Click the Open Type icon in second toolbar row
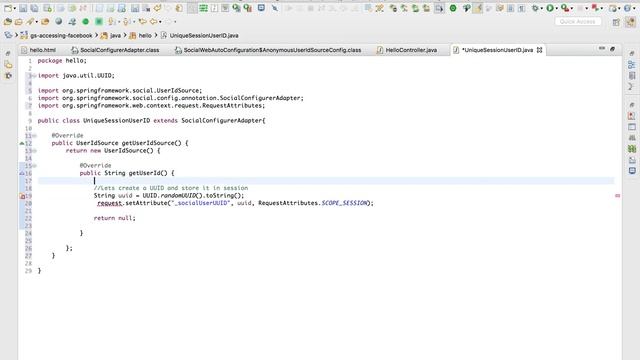The image size is (640, 360). [8, 22]
